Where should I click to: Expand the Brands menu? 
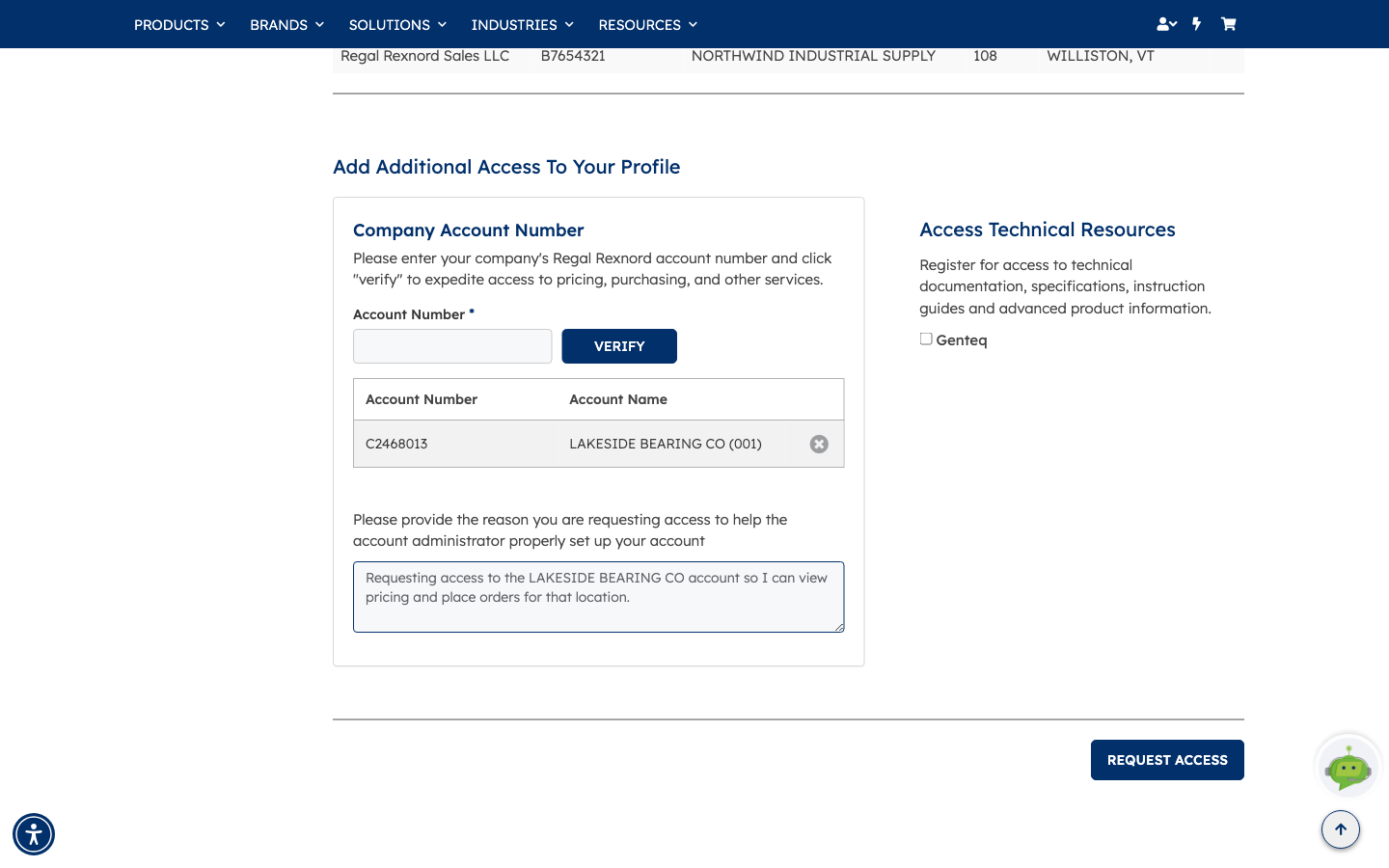[286, 24]
